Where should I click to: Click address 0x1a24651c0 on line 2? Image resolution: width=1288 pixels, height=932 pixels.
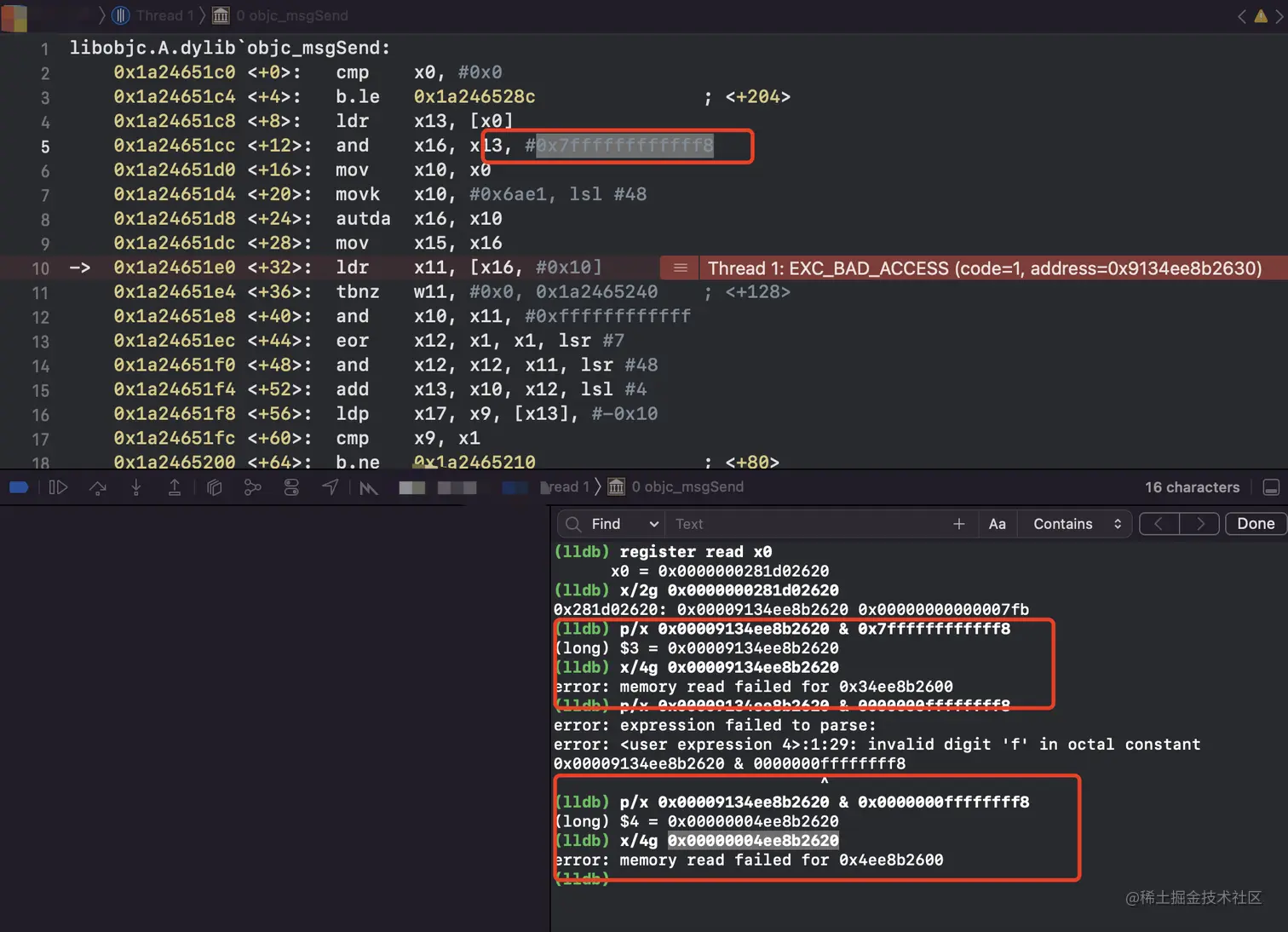click(175, 72)
